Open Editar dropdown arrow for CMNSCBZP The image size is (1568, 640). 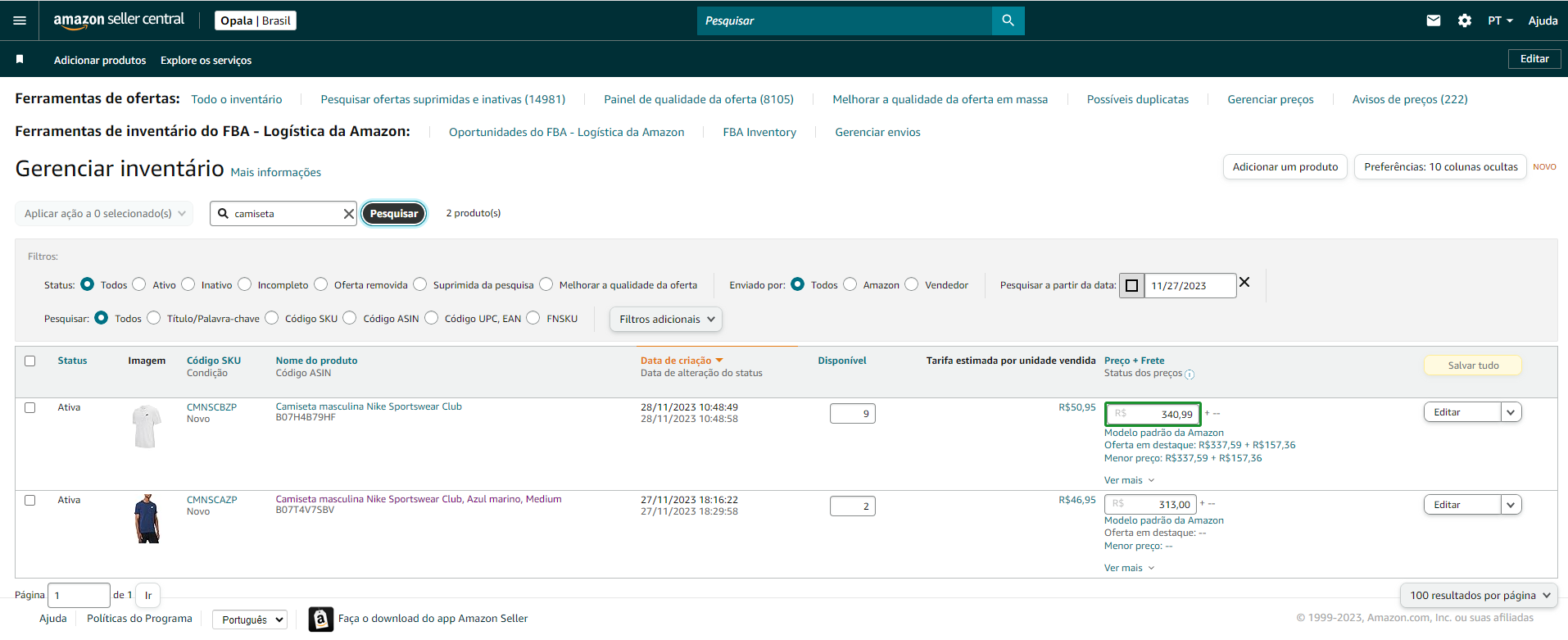point(1511,412)
